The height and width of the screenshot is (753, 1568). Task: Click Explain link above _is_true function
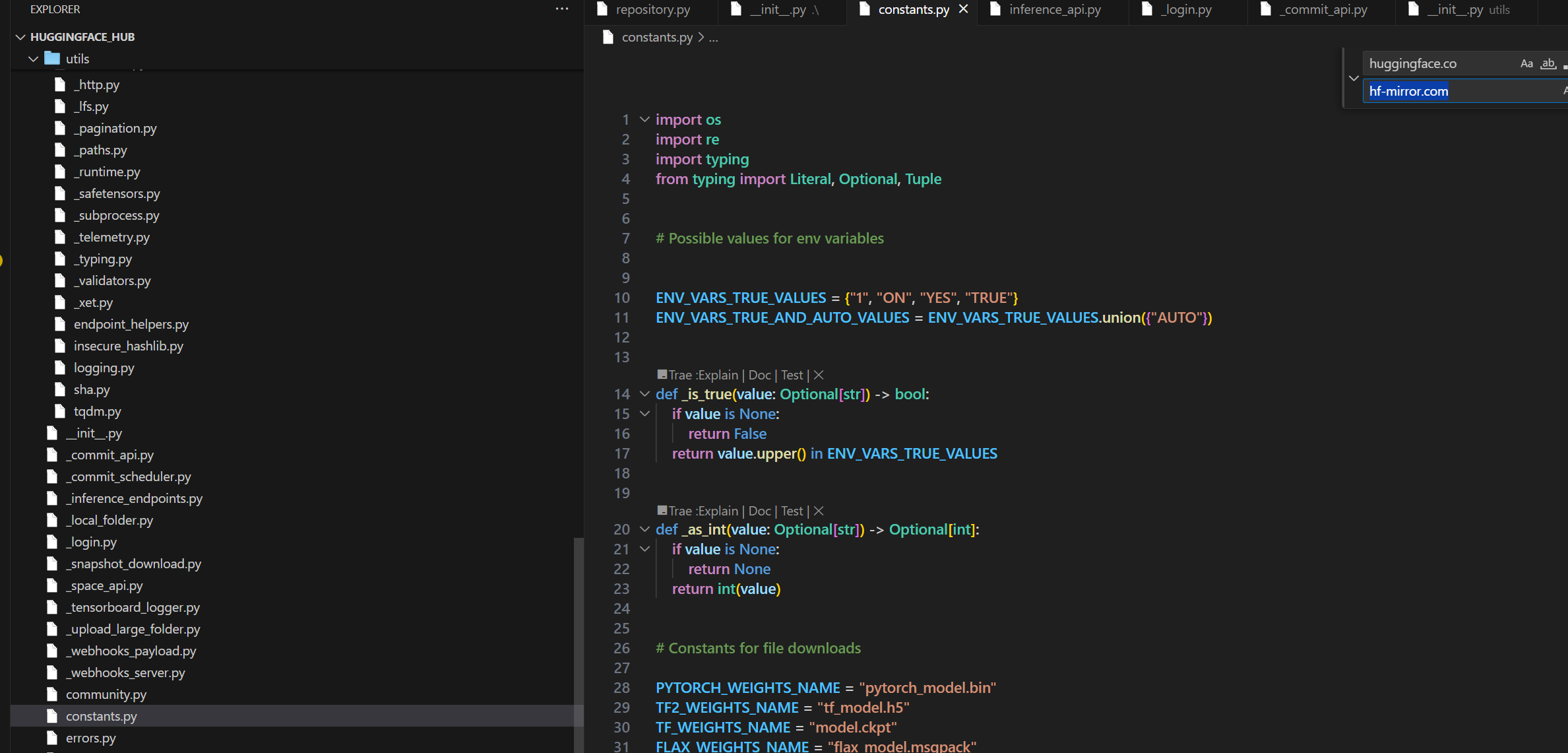click(x=718, y=375)
